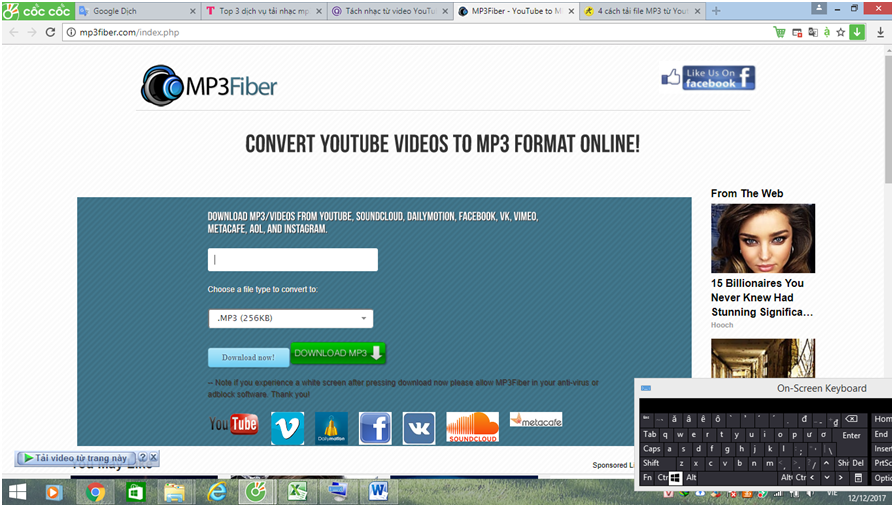Bookmark this page with the star icon
Viewport: 892px width, 505px height.
840,32
